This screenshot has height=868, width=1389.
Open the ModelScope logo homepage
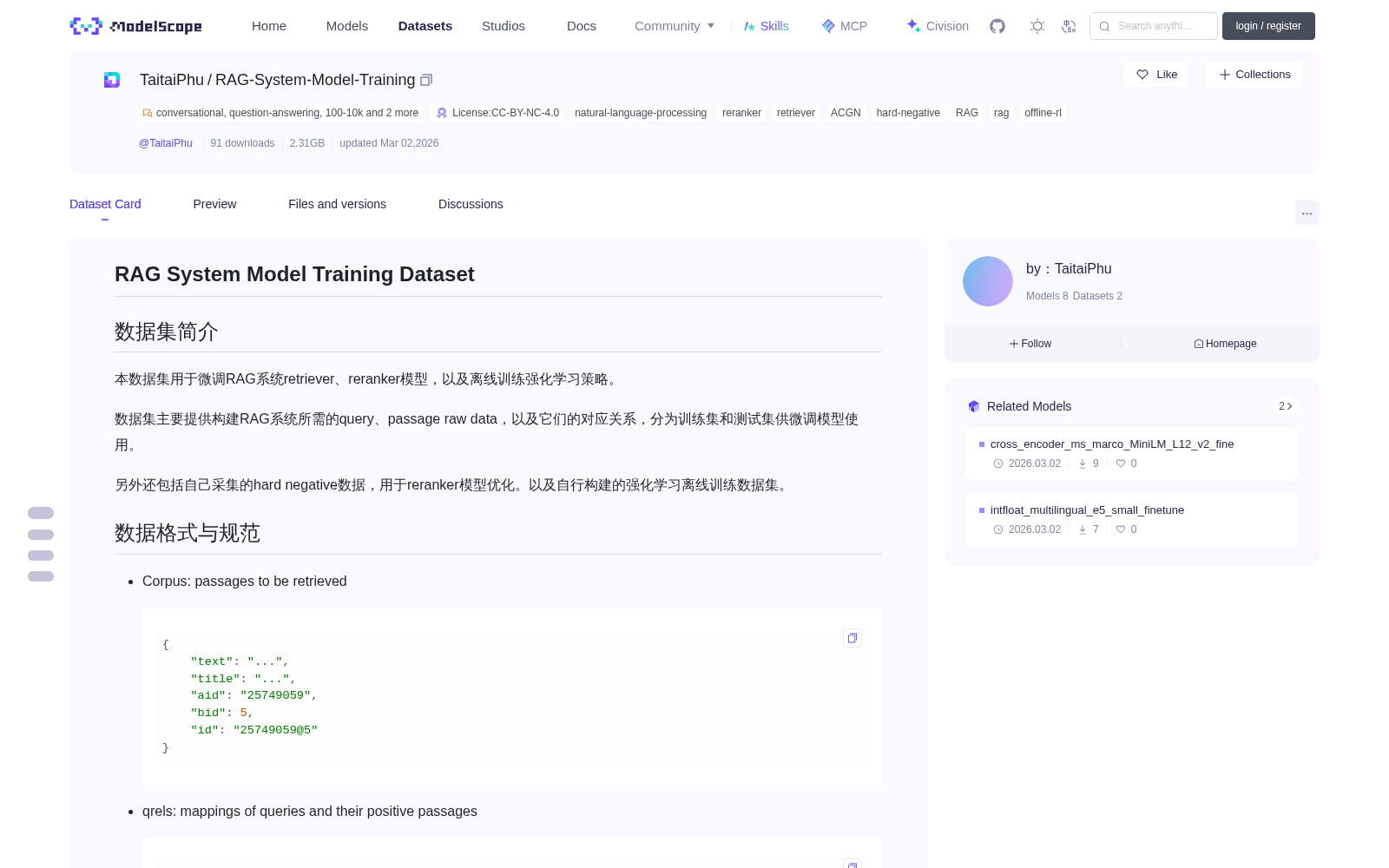pos(136,26)
